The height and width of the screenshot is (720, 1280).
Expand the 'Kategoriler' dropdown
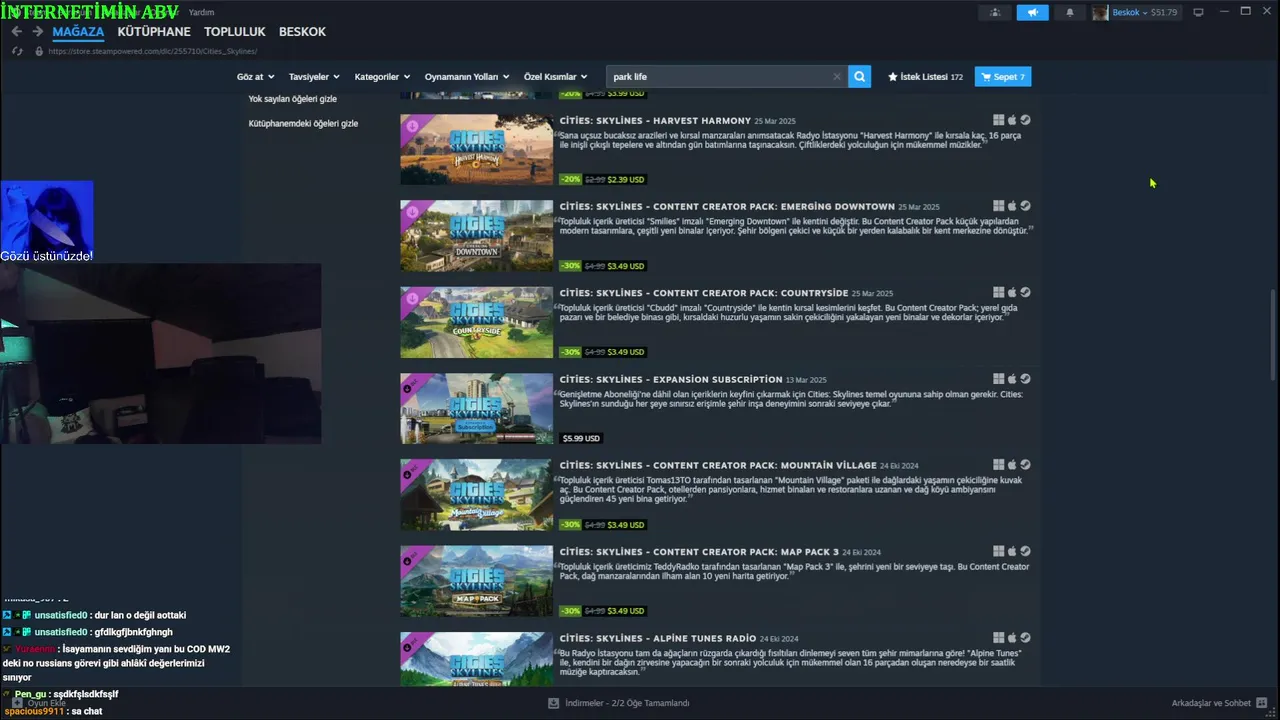pyautogui.click(x=382, y=77)
